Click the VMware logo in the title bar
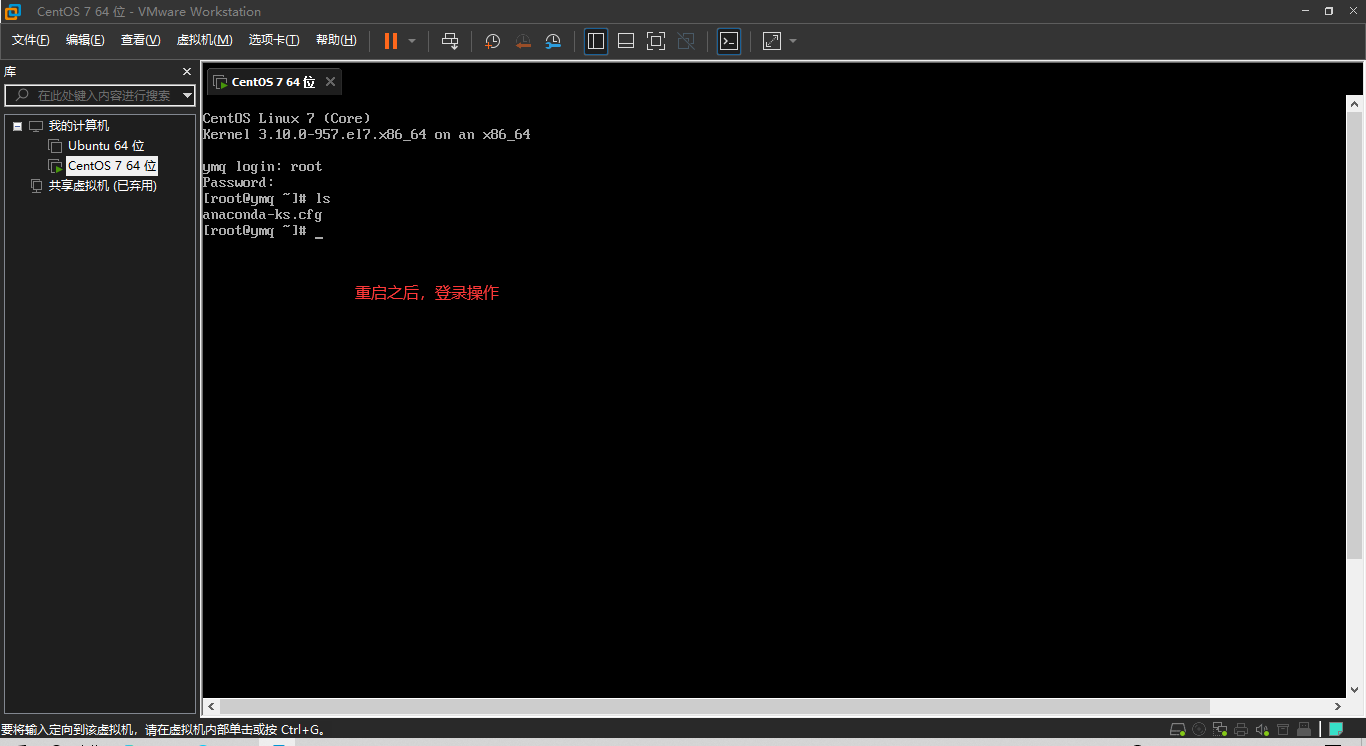The width and height of the screenshot is (1366, 746). pyautogui.click(x=12, y=12)
